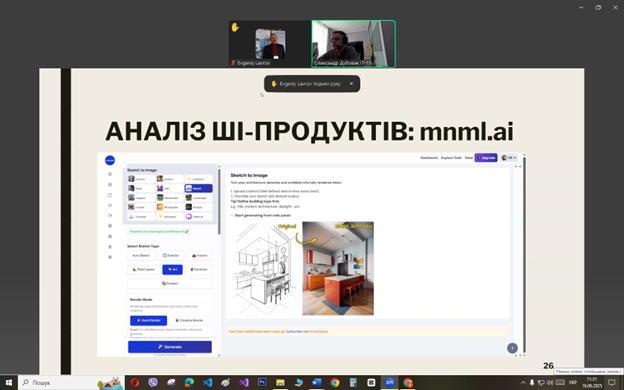Open Microsoft Word from the taskbar

click(316, 382)
